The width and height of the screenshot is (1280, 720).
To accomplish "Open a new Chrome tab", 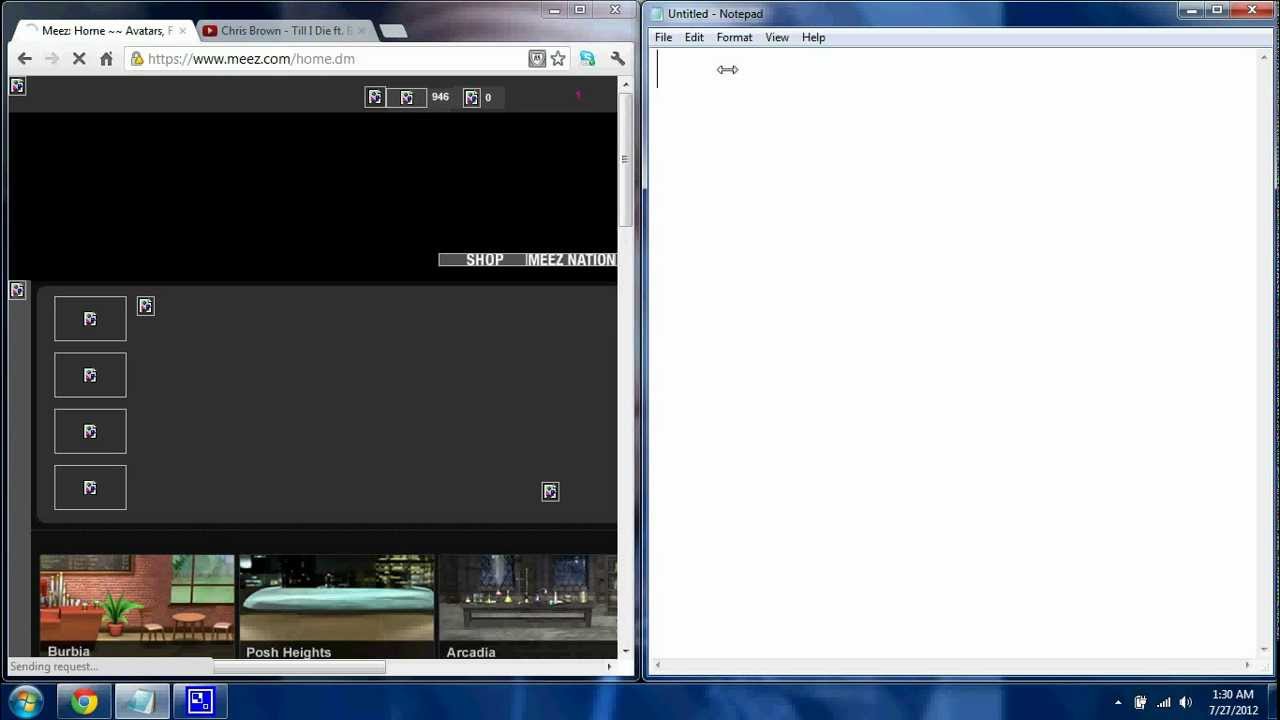I will tap(393, 31).
